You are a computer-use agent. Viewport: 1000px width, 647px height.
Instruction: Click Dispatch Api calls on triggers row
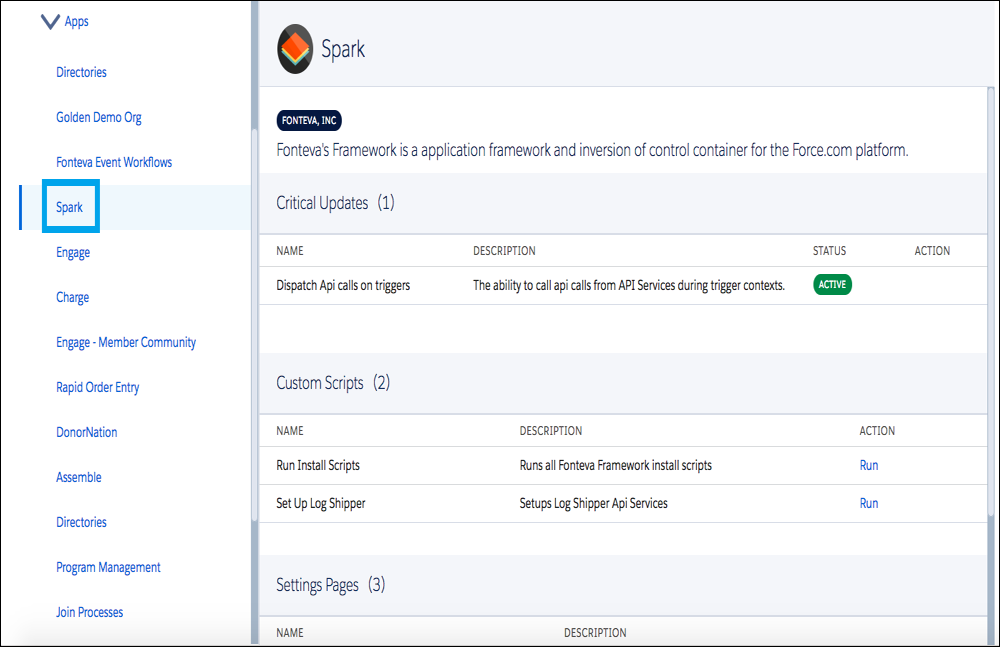[343, 285]
